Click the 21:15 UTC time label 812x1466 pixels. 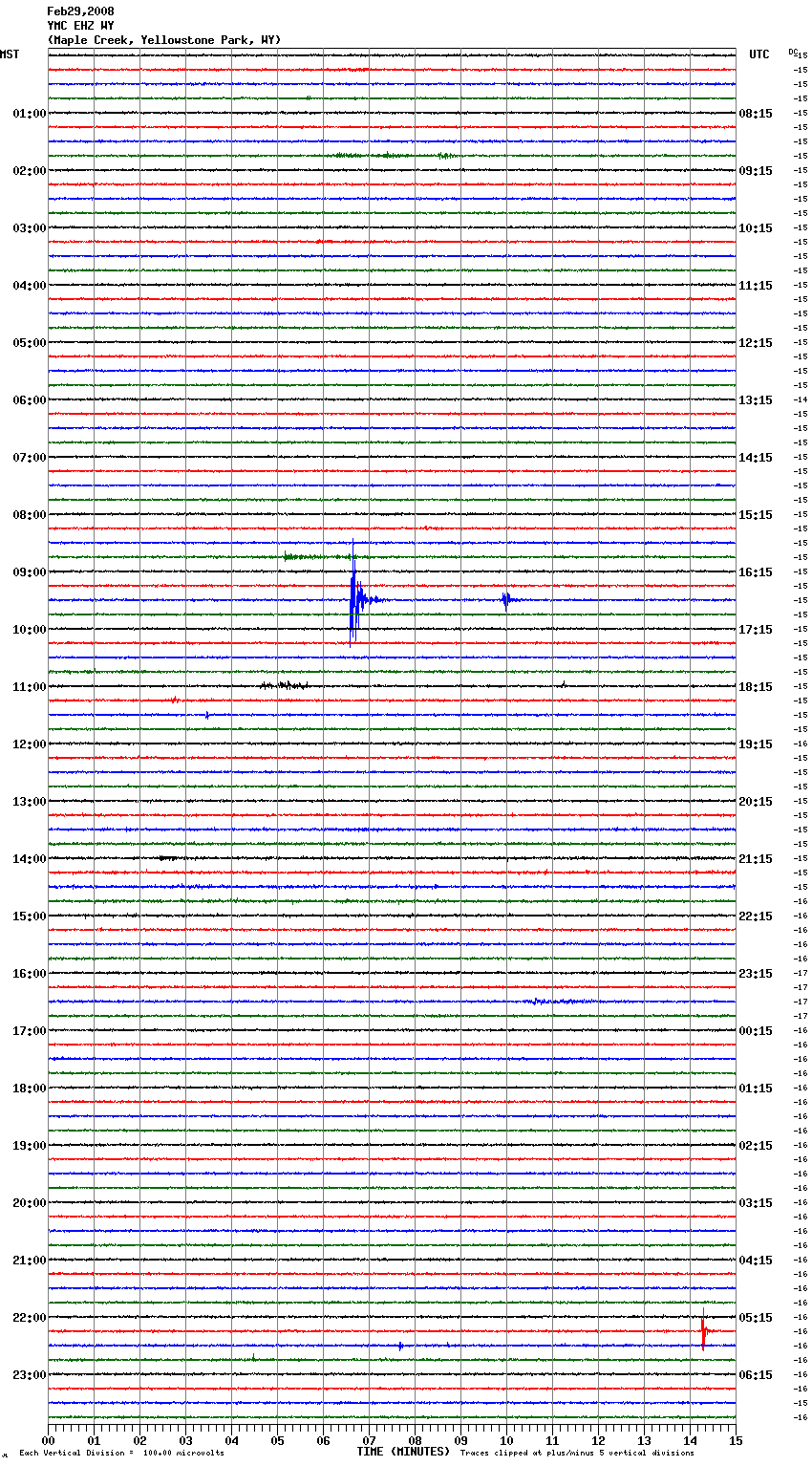[756, 859]
